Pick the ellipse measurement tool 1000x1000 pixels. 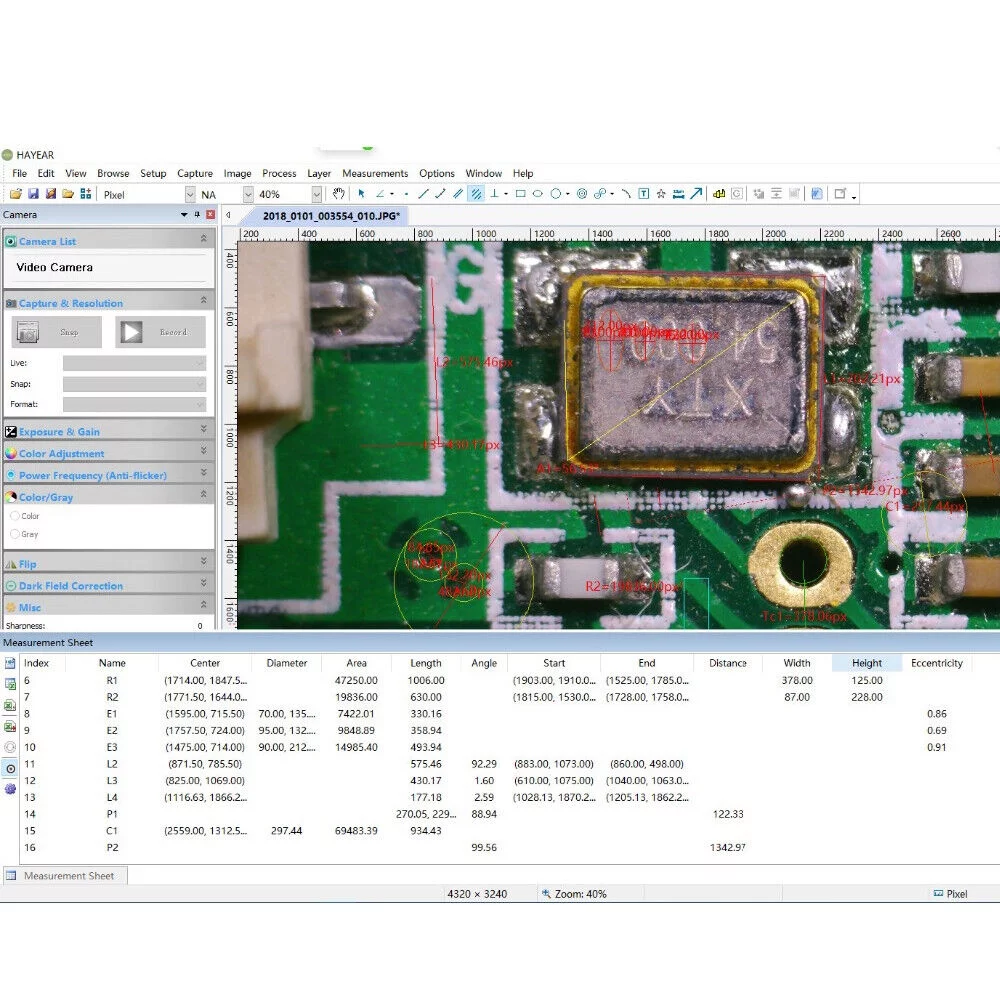(x=538, y=194)
